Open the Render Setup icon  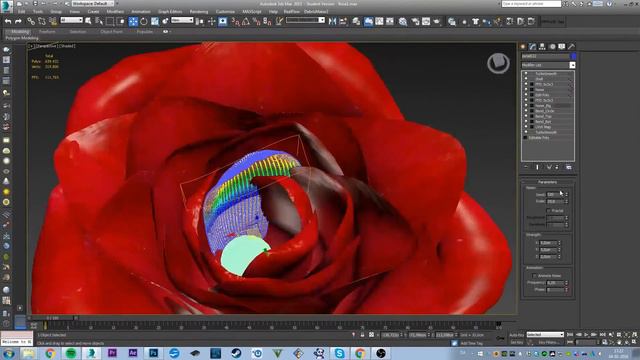click(415, 22)
